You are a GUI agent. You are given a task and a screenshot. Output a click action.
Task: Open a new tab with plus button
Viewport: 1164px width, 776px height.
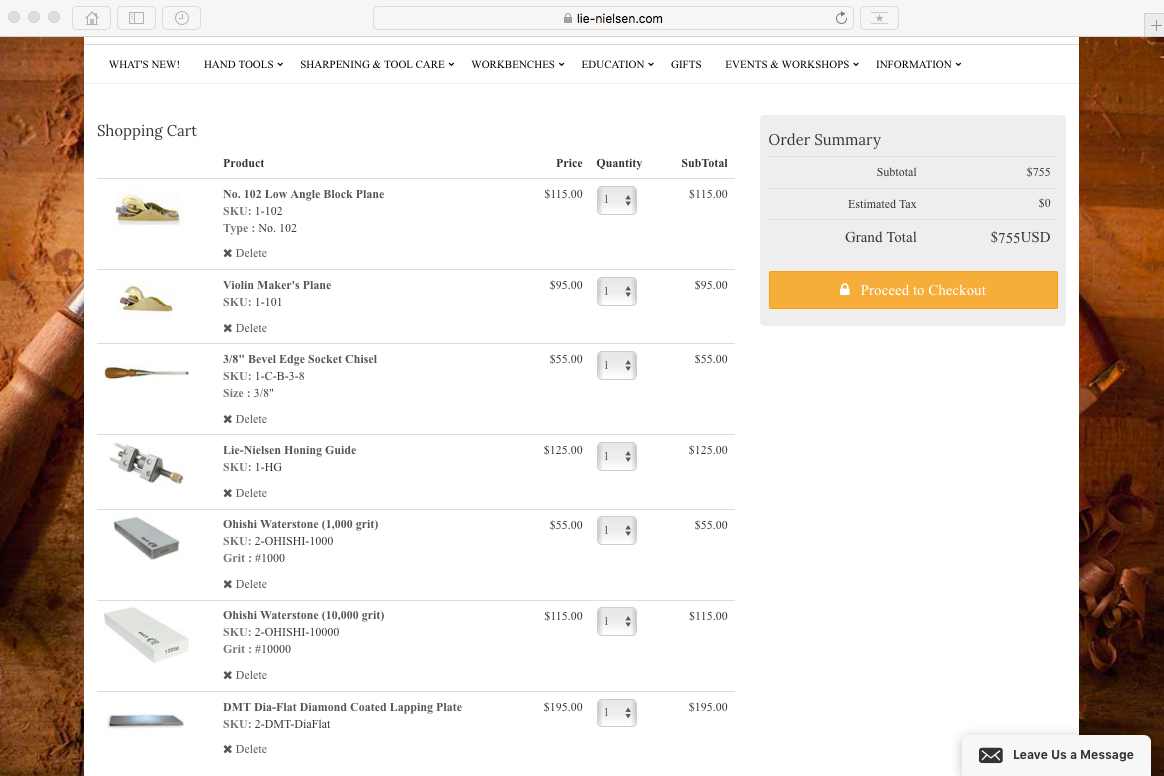pyautogui.click(x=1154, y=26)
